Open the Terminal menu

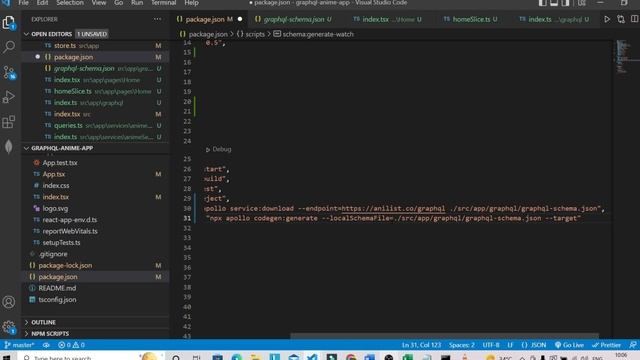[164, 3]
